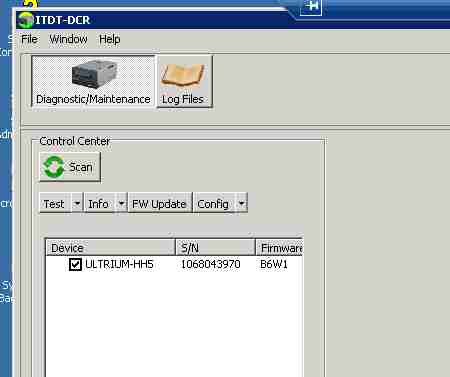This screenshot has height=377, width=450.
Task: Uncheck the ULTRIUM-HH5 device checkbox
Action: tap(75, 264)
